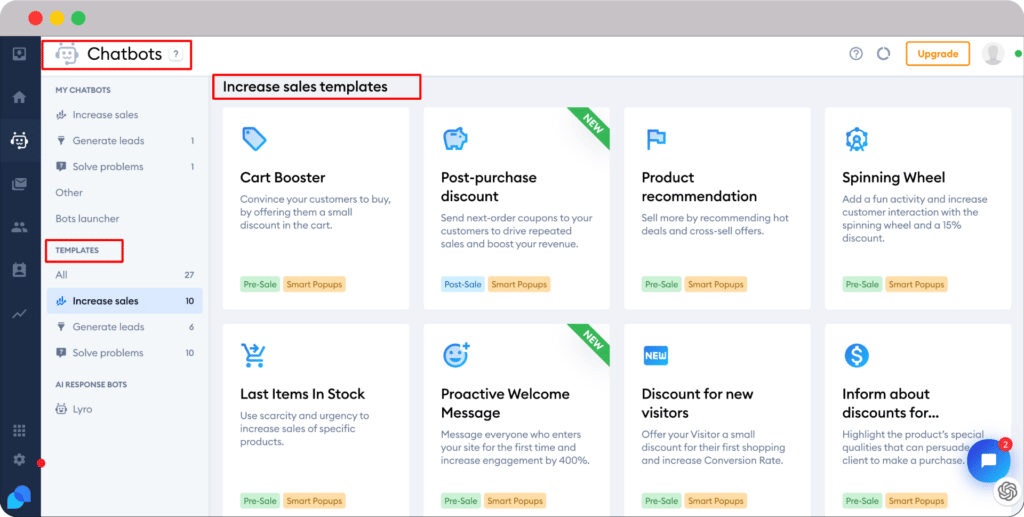The width and height of the screenshot is (1024, 517).
Task: Go to the home icon in sidebar
Action: (x=19, y=97)
